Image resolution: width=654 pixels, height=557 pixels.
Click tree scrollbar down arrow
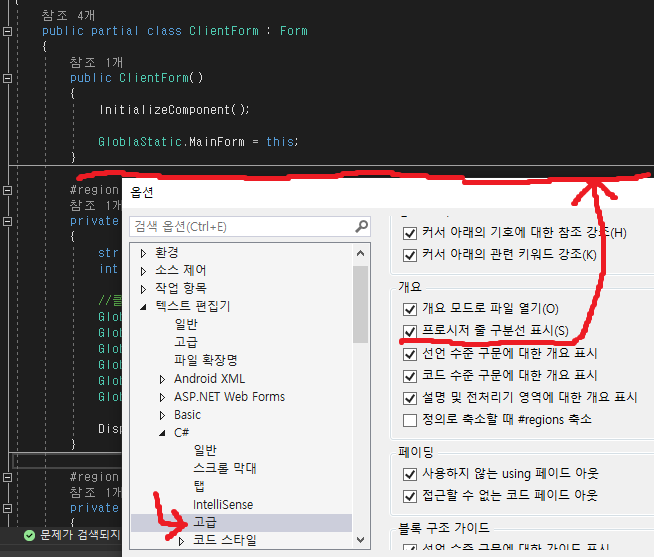click(361, 540)
